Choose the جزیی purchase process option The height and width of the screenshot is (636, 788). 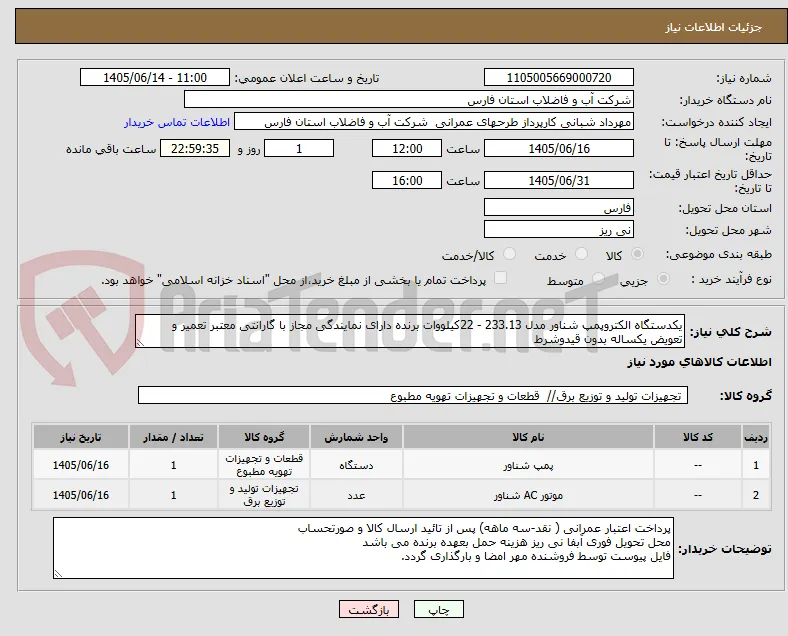(663, 279)
